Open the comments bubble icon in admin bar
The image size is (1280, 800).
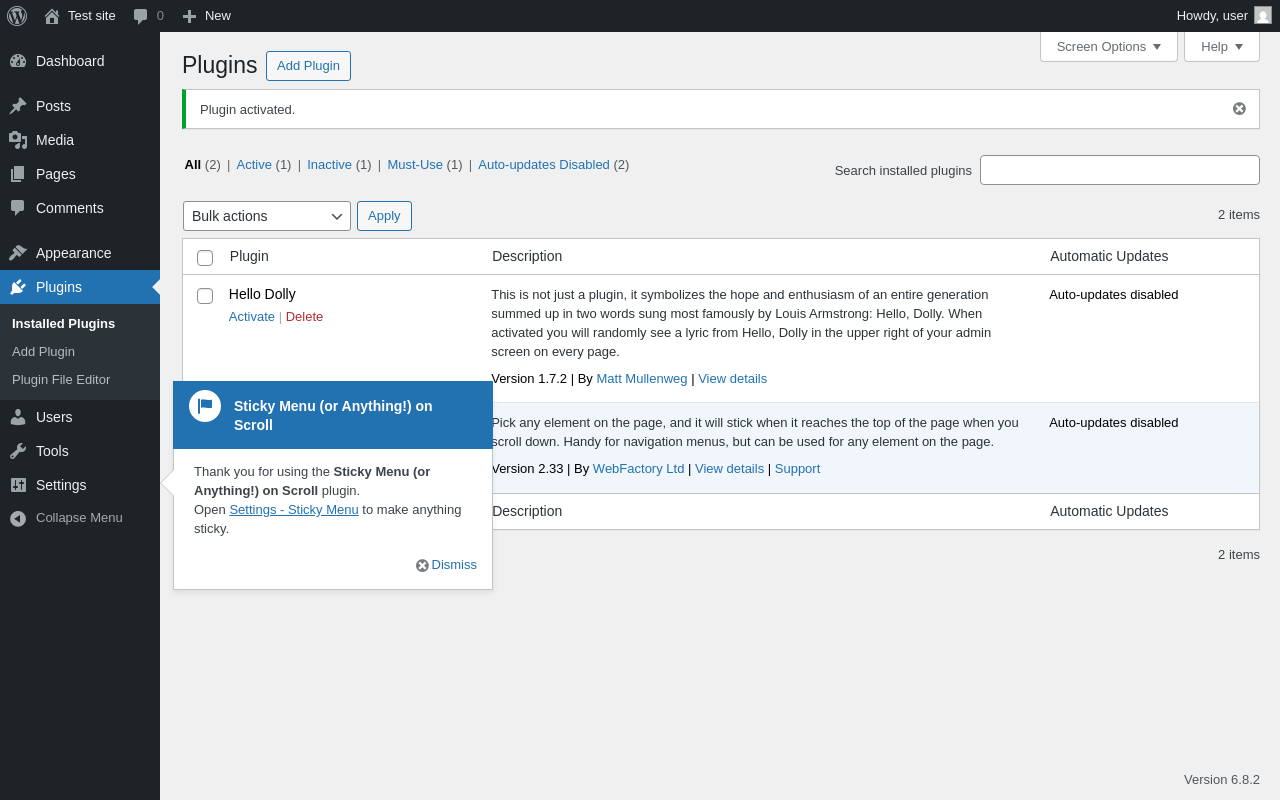pos(141,16)
